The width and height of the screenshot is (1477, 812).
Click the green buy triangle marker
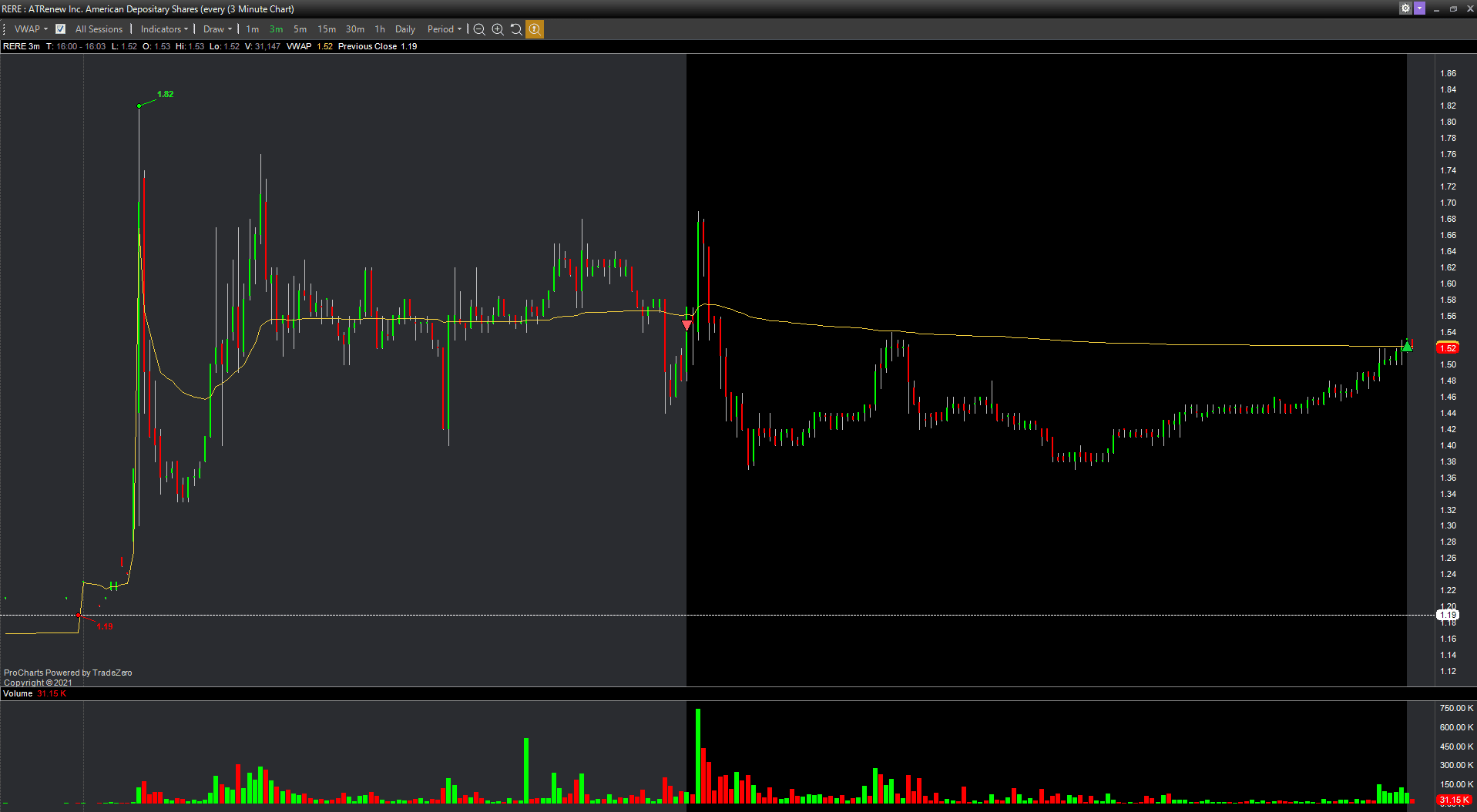pos(1407,346)
